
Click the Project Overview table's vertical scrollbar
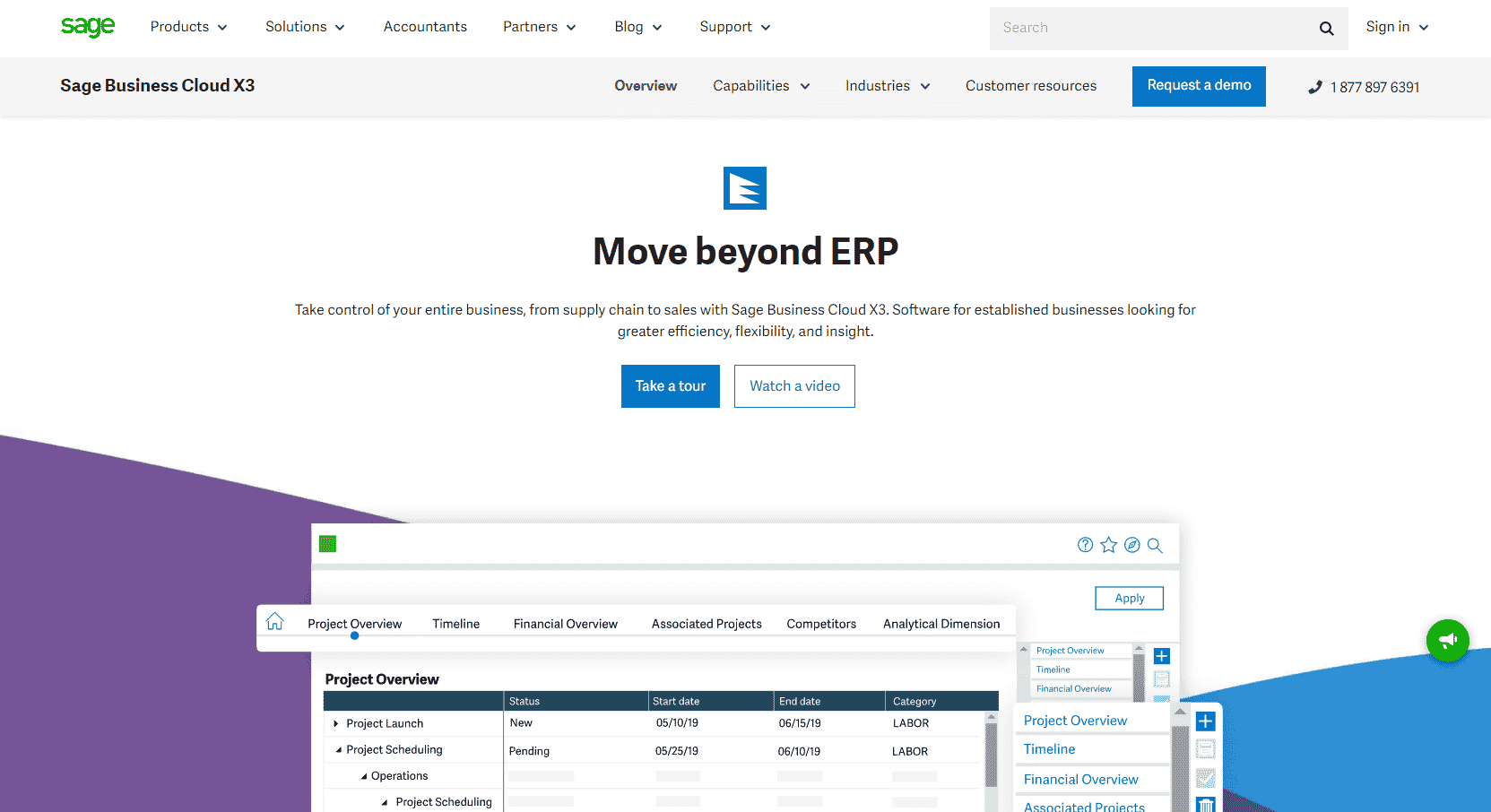(992, 762)
